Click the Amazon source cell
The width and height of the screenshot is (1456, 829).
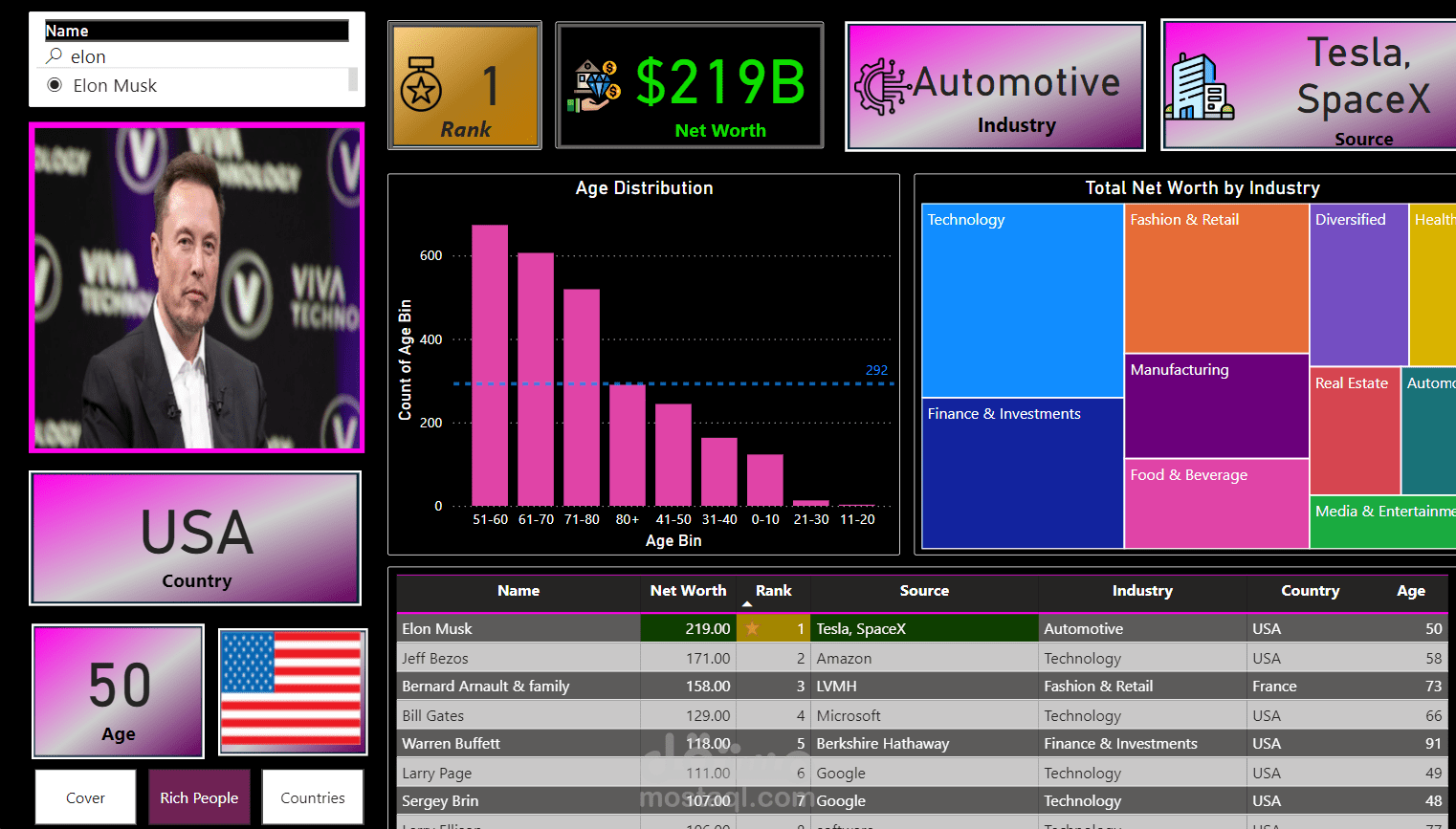click(924, 658)
